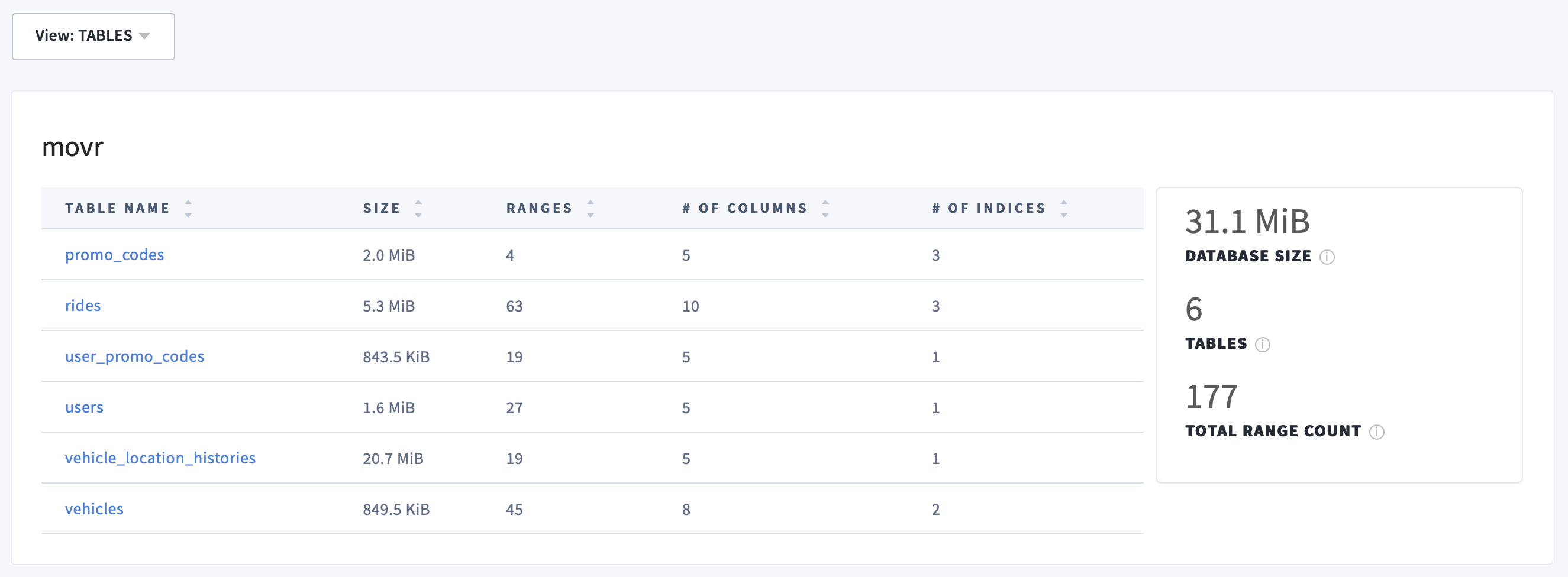The width and height of the screenshot is (1568, 577).
Task: Open the users table
Action: tap(84, 407)
